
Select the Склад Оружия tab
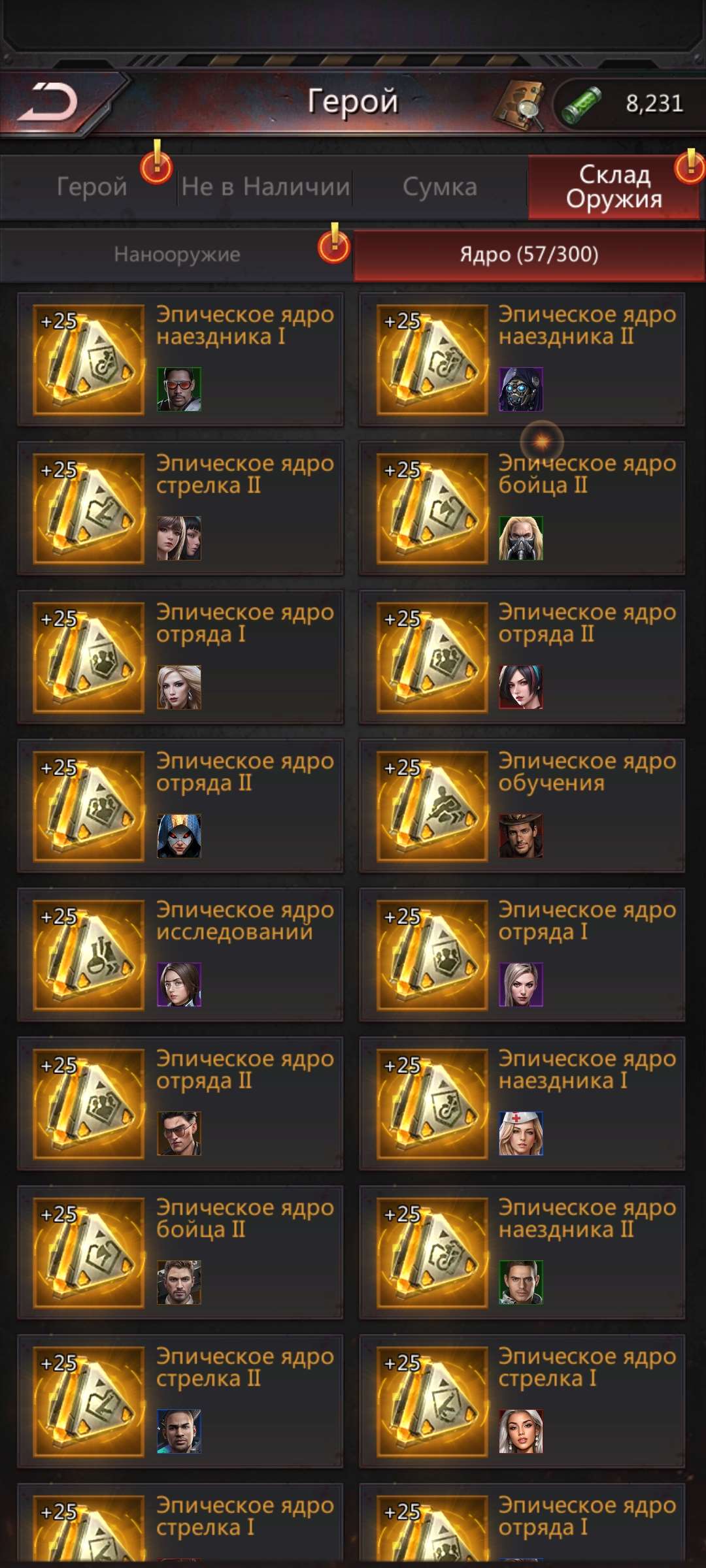614,187
